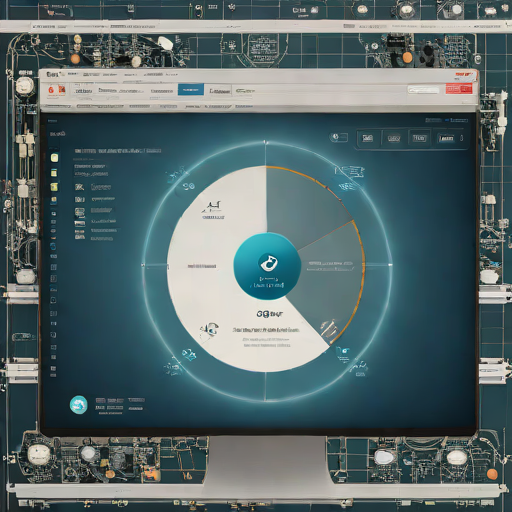
Task: Open the white field left of the red toolbar button
Action: pos(424,90)
